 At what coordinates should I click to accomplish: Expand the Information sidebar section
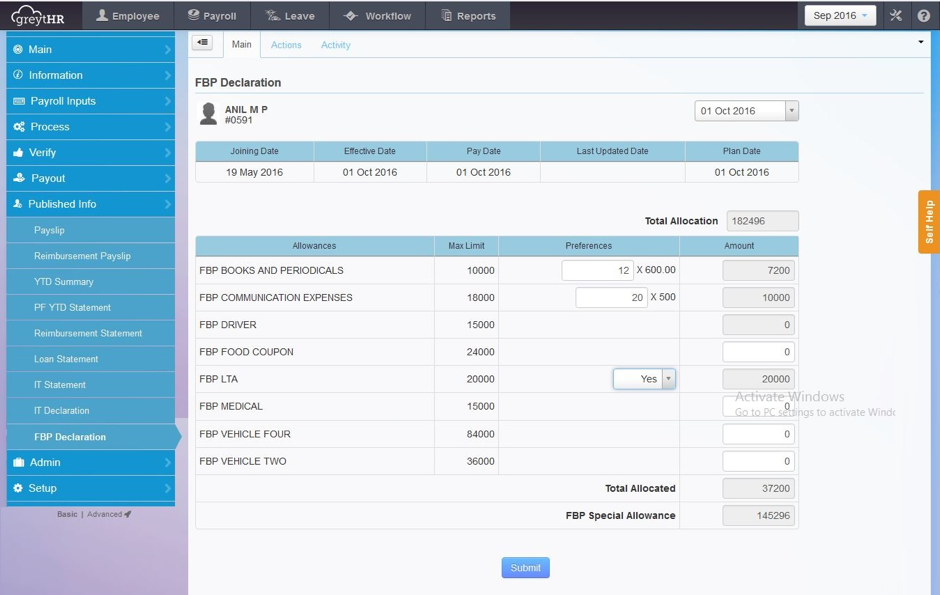(x=91, y=75)
